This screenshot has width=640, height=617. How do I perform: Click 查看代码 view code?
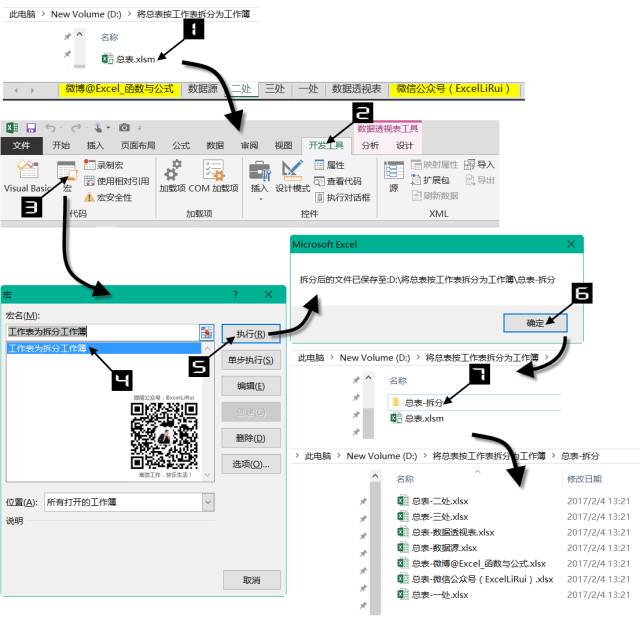[x=338, y=181]
